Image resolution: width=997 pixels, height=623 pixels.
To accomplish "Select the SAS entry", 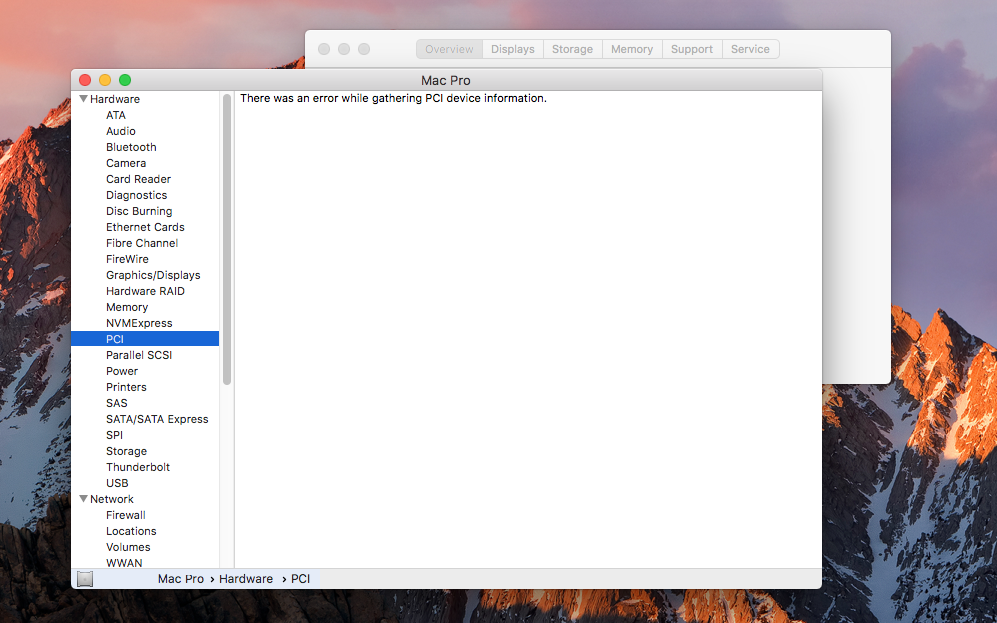I will (116, 403).
